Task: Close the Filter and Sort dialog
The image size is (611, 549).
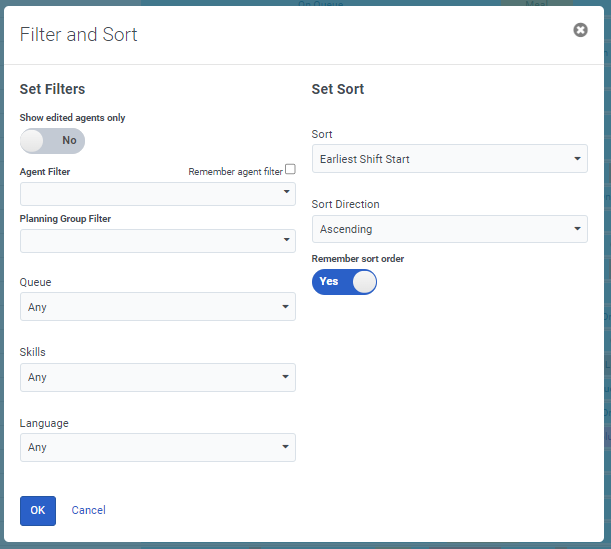Action: [x=580, y=30]
